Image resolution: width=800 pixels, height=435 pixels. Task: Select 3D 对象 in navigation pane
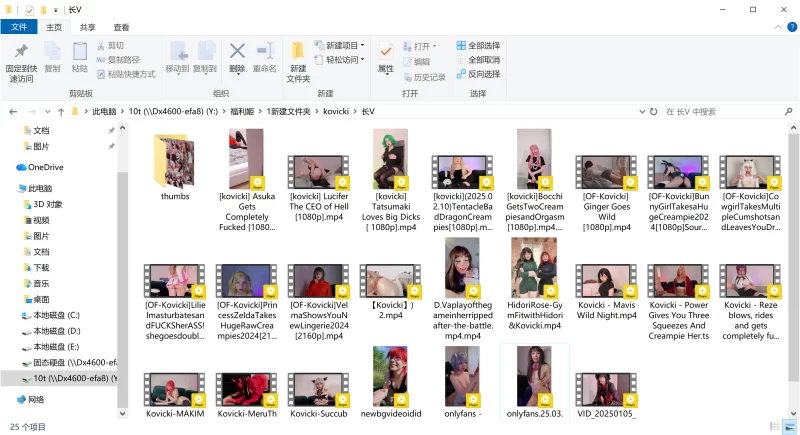point(43,204)
